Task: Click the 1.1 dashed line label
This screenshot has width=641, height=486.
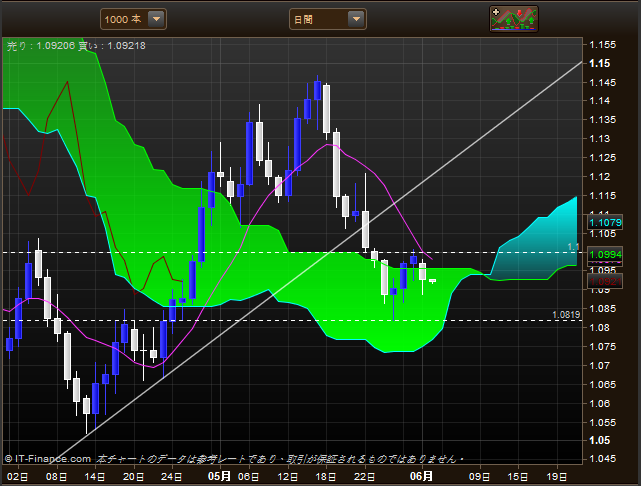Action: (574, 247)
